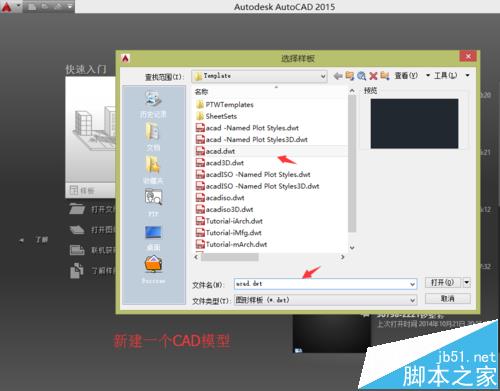Click the Back arrow in dialog toolbar
Screen dimensions: 500x391
click(338, 76)
